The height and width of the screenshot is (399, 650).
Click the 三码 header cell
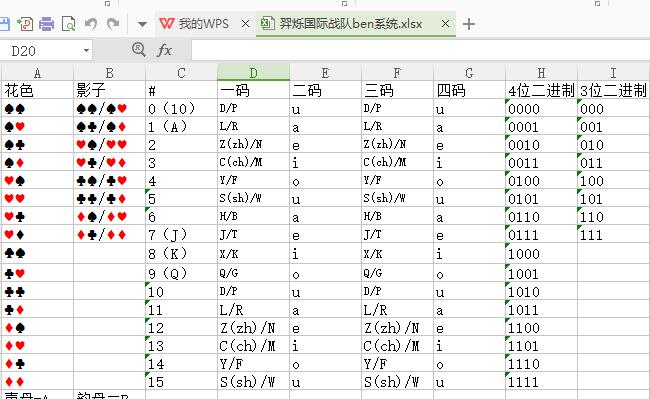click(x=398, y=90)
